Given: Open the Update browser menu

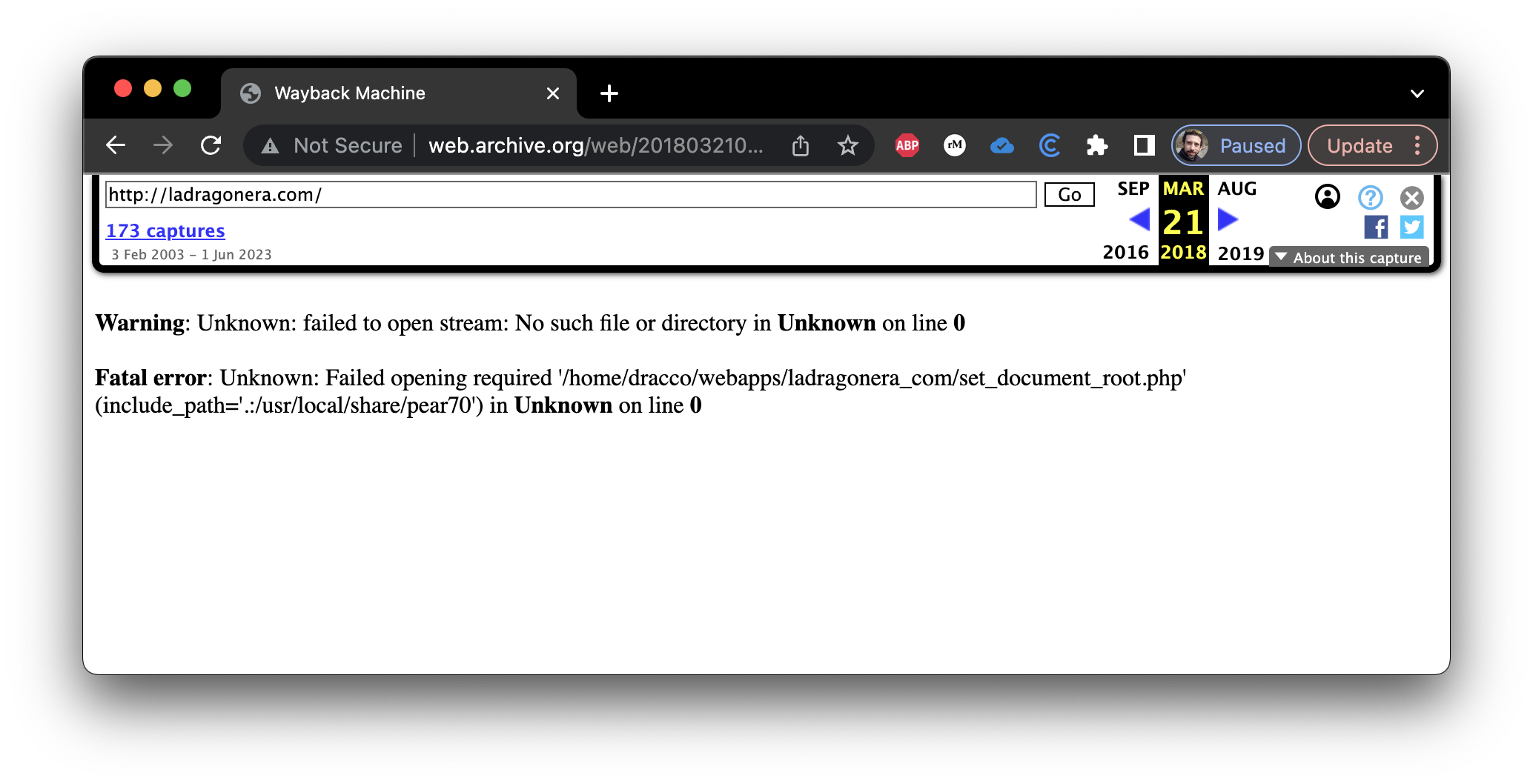Looking at the screenshot, I should point(1371,145).
